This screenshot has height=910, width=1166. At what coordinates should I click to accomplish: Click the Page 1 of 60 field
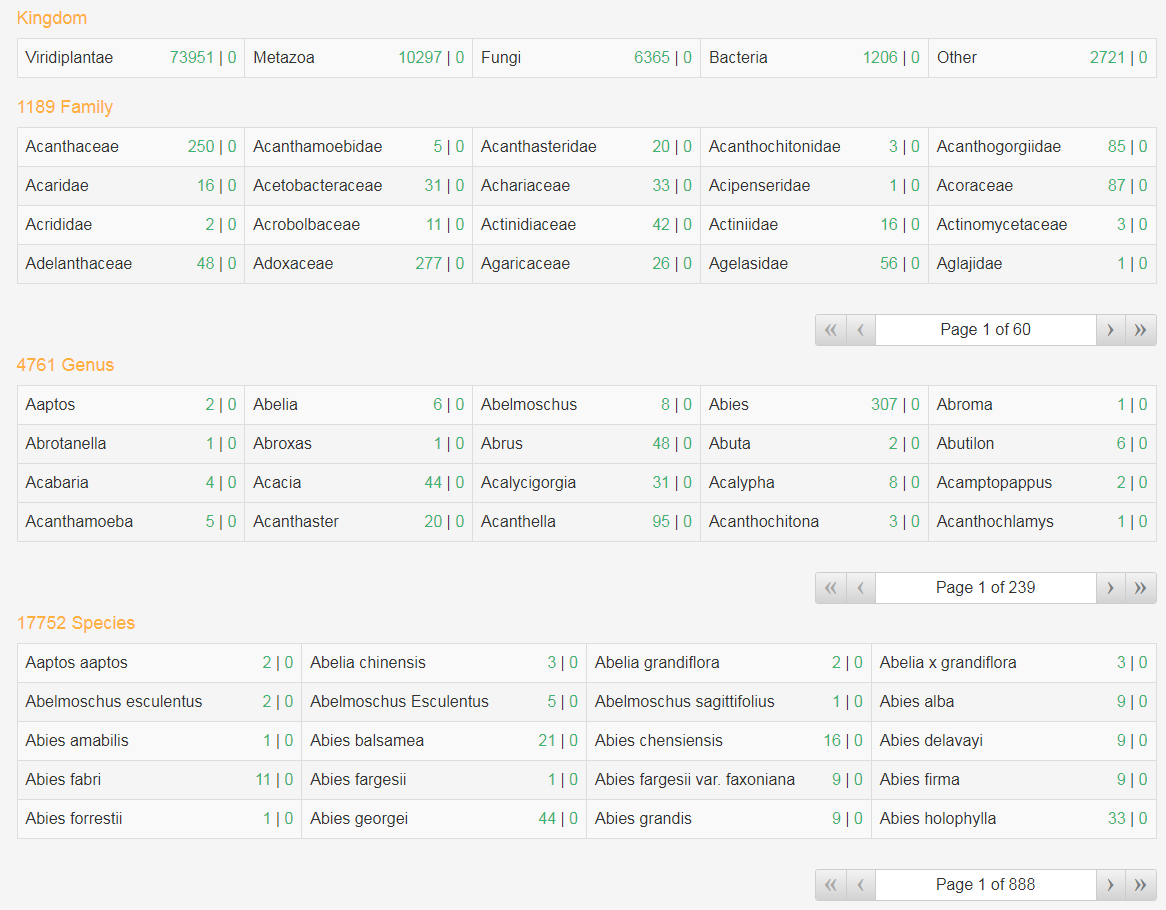pyautogui.click(x=985, y=330)
